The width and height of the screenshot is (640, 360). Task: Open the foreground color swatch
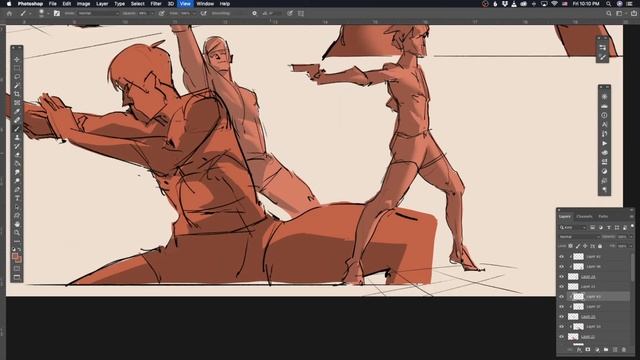(x=15, y=256)
